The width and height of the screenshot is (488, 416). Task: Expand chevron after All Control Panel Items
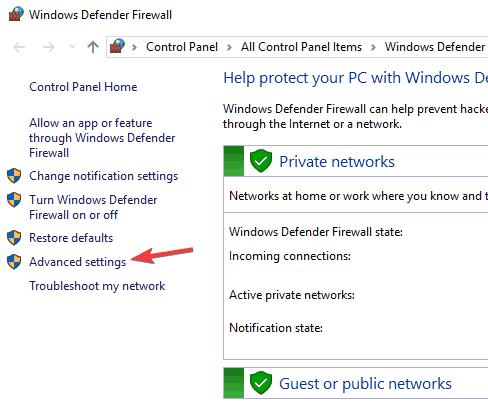click(373, 47)
